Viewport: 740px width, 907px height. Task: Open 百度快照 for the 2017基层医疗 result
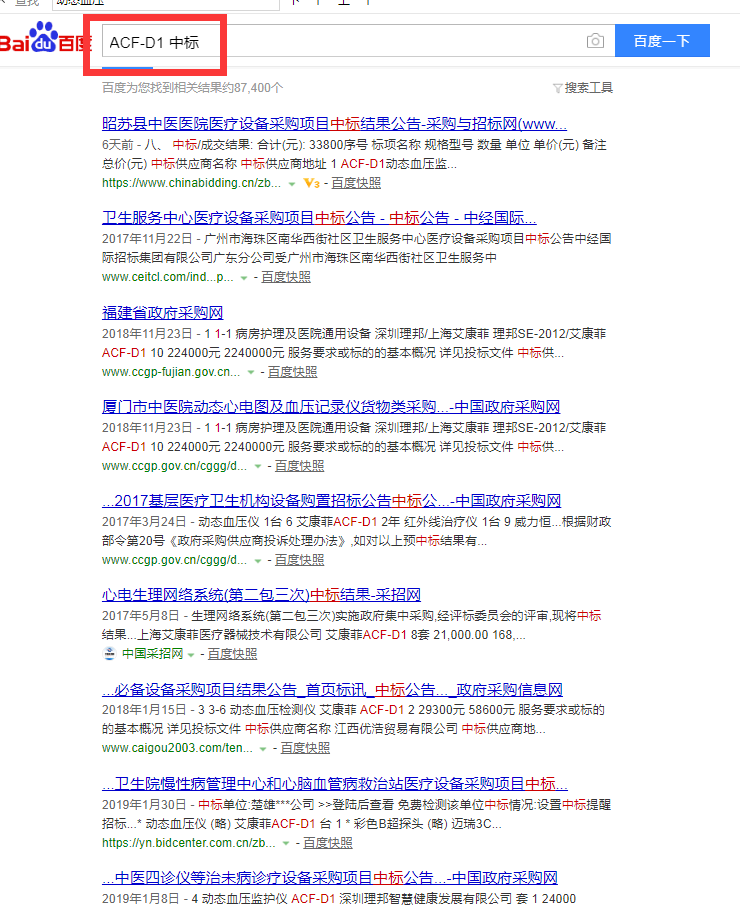pos(299,560)
